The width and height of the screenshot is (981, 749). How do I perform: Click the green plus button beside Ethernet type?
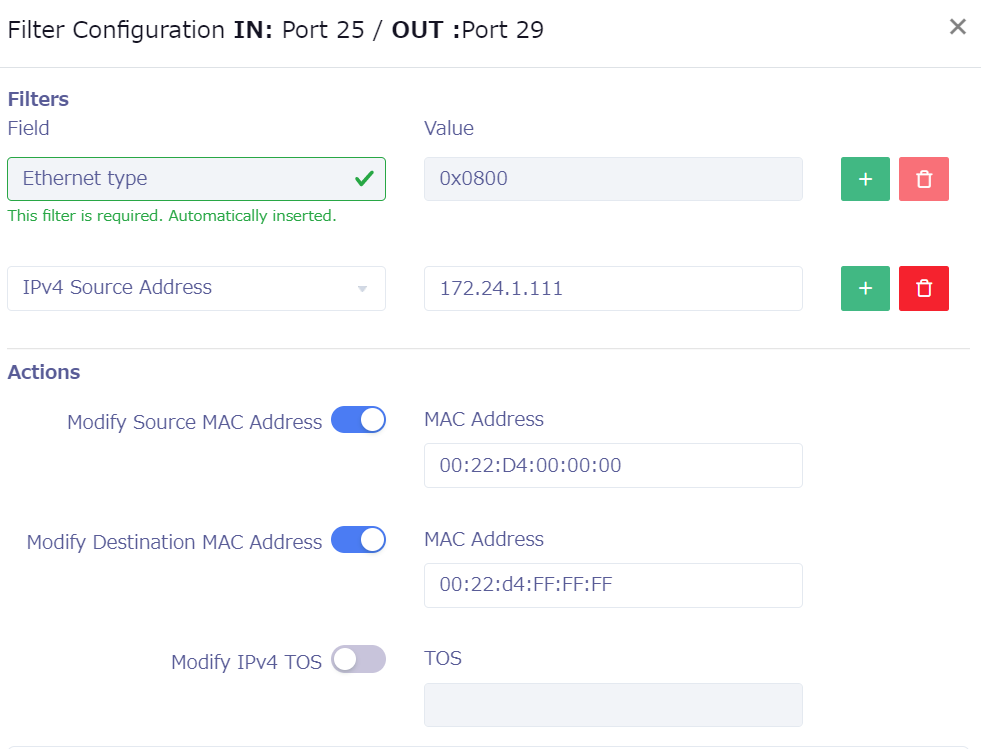[x=865, y=179]
